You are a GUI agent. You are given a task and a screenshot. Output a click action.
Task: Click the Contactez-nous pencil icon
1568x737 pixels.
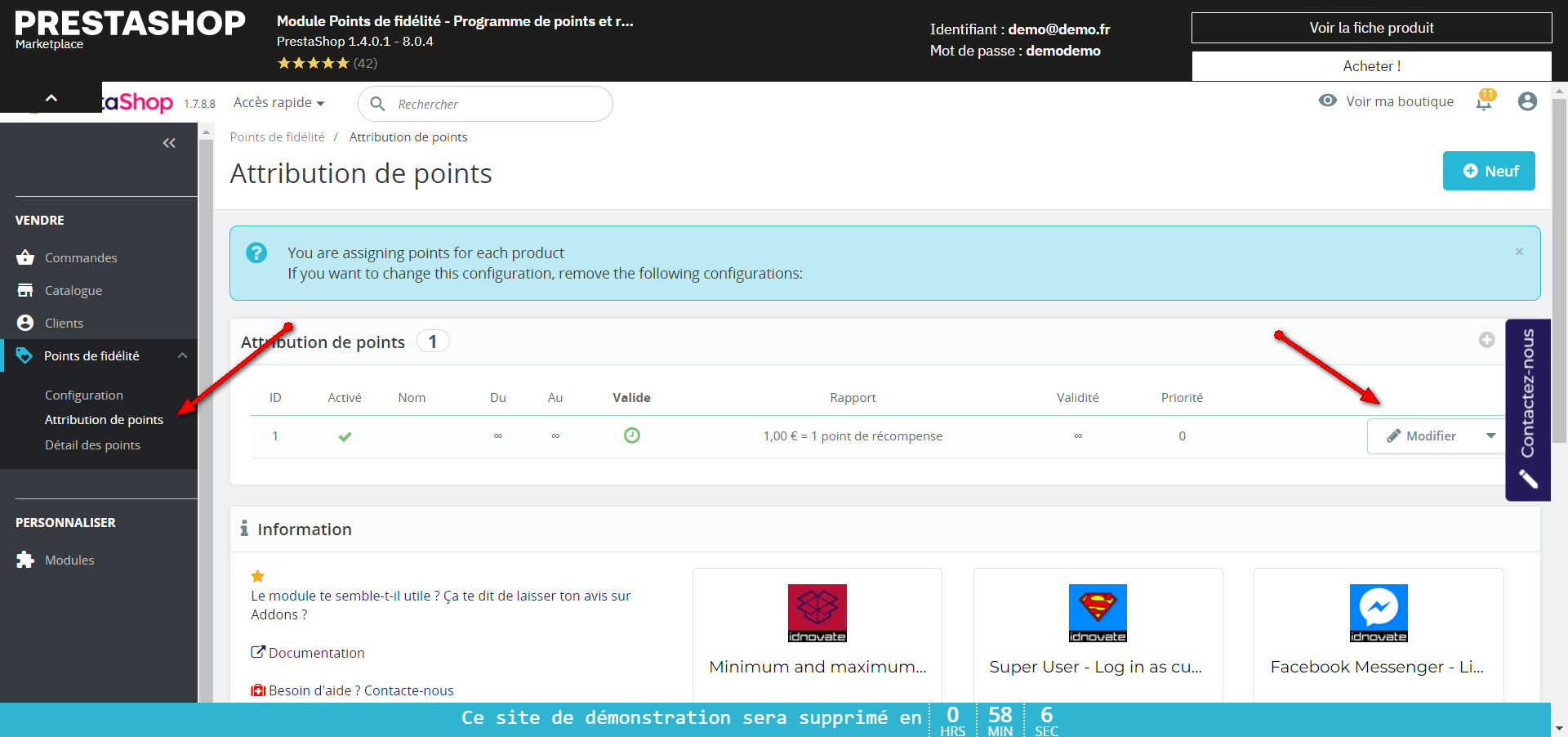pos(1528,479)
